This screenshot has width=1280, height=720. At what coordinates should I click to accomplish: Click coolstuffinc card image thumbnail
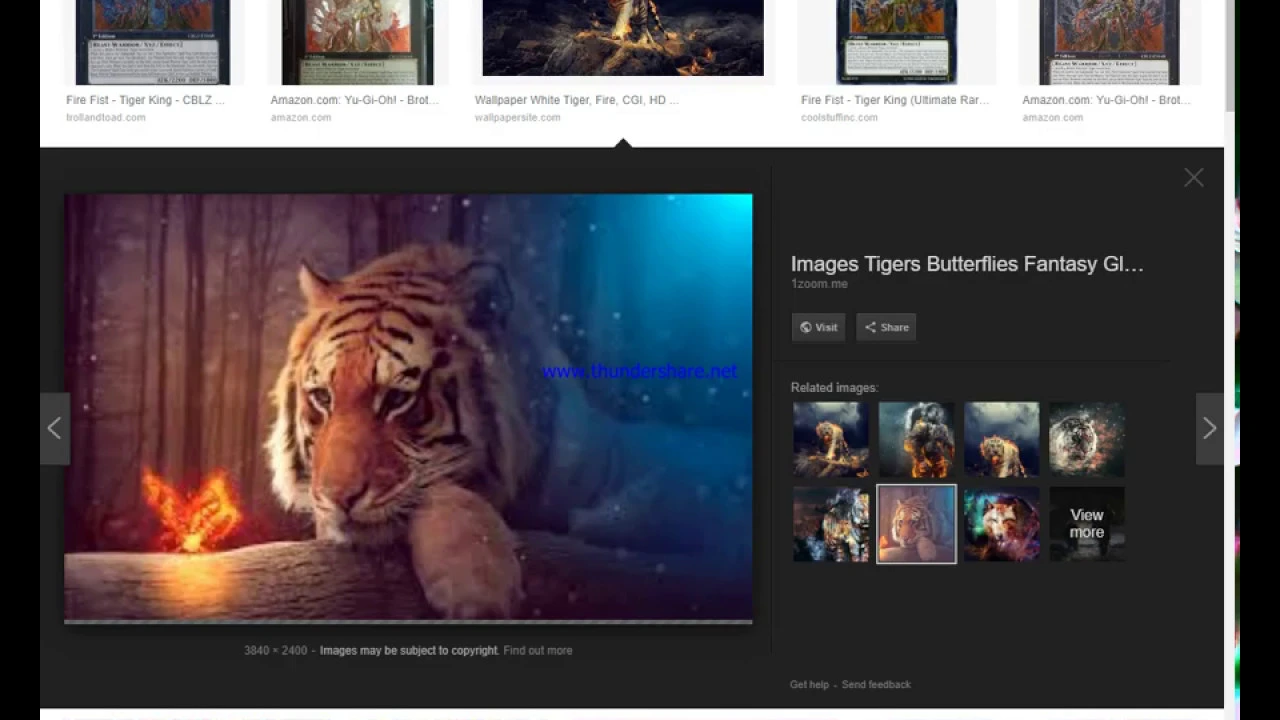(x=896, y=42)
